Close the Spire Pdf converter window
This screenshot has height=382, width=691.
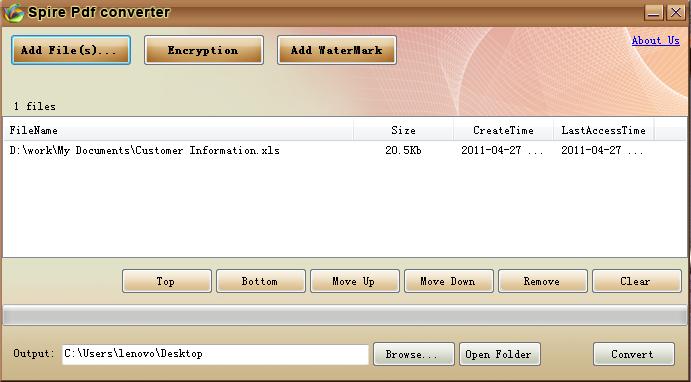[x=675, y=12]
